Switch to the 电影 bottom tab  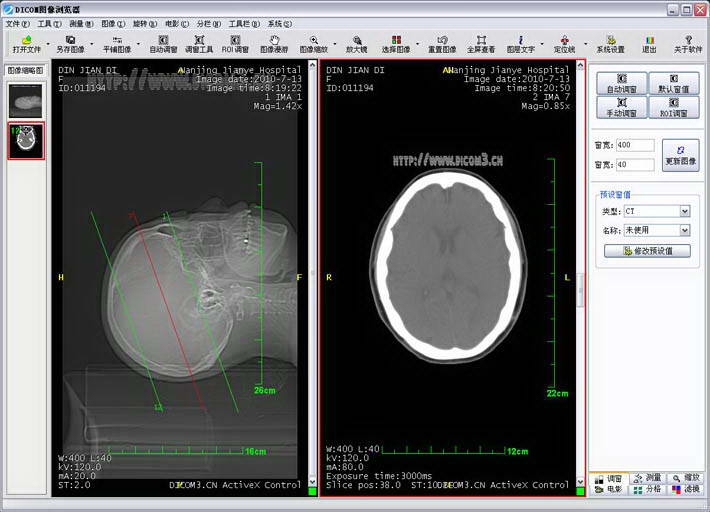pyautogui.click(x=609, y=489)
